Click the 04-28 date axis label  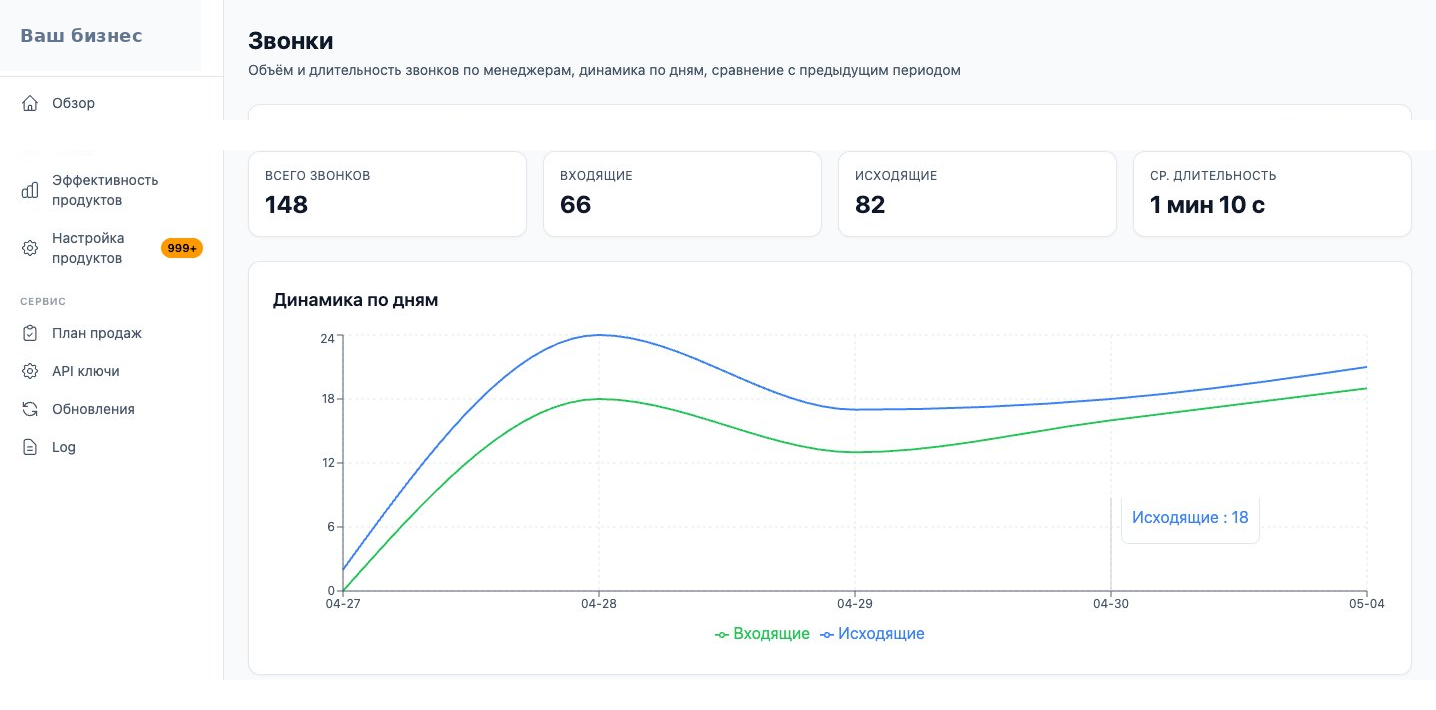(x=599, y=604)
